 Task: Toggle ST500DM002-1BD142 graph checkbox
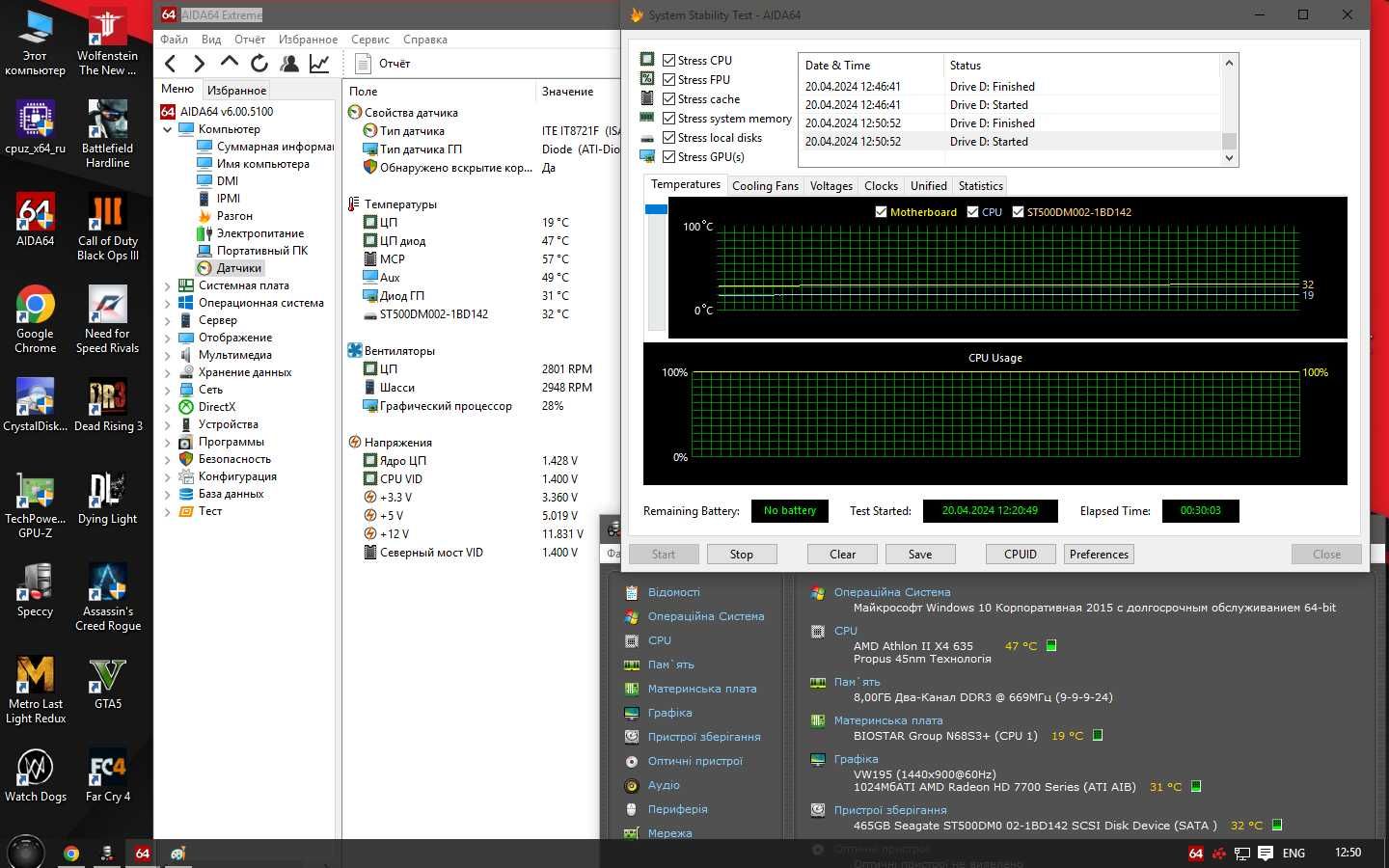tap(1018, 212)
